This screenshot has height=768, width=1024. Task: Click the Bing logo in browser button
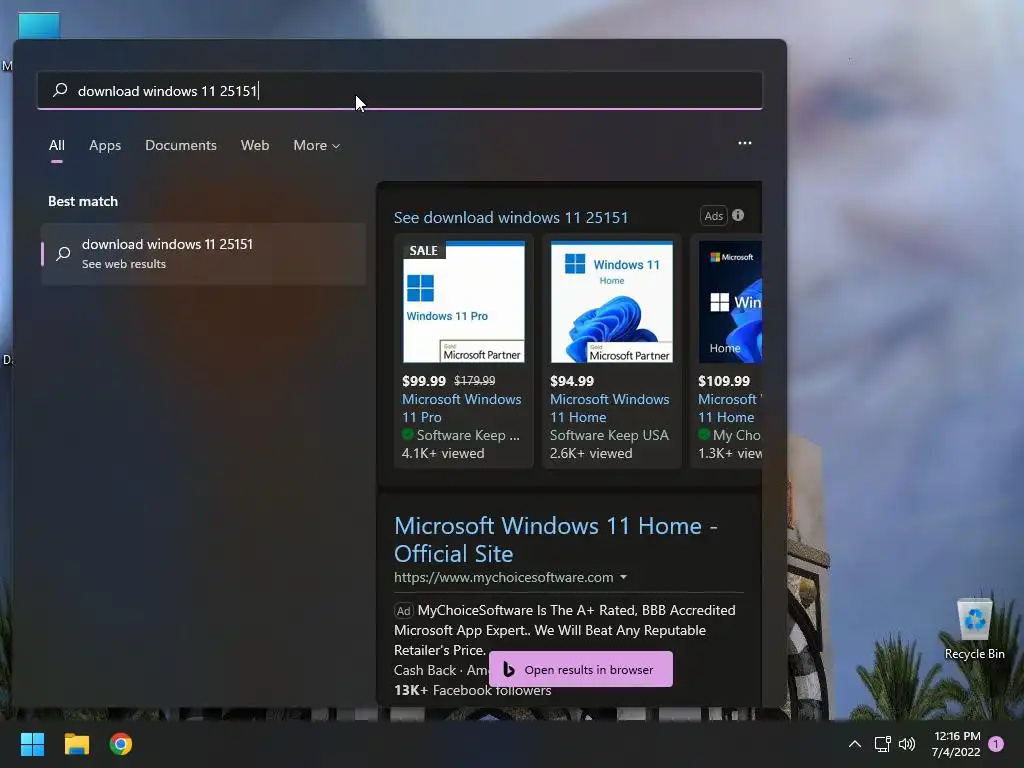point(509,669)
